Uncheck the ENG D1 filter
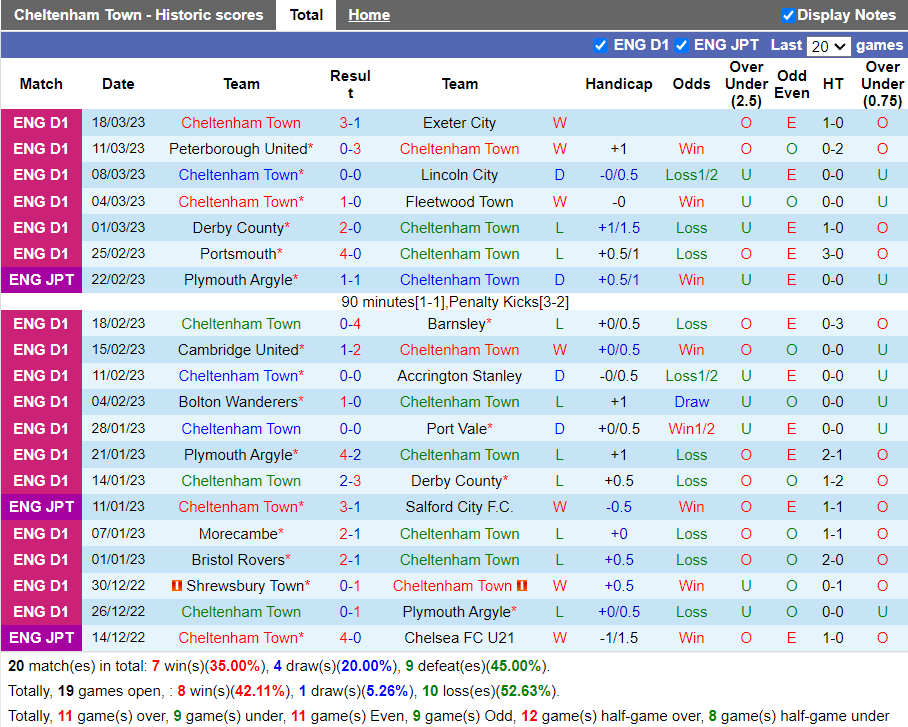 click(601, 46)
